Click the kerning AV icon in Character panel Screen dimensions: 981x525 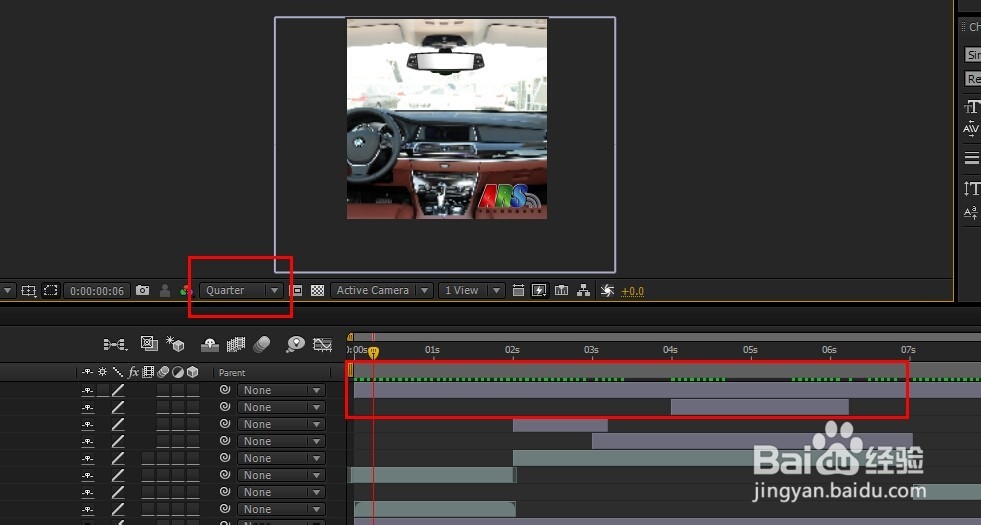coord(971,128)
